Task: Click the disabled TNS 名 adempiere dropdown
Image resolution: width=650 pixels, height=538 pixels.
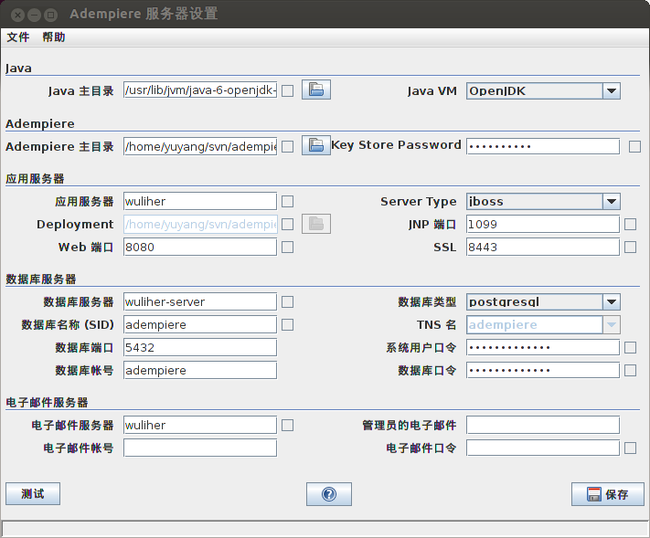Action: 543,325
